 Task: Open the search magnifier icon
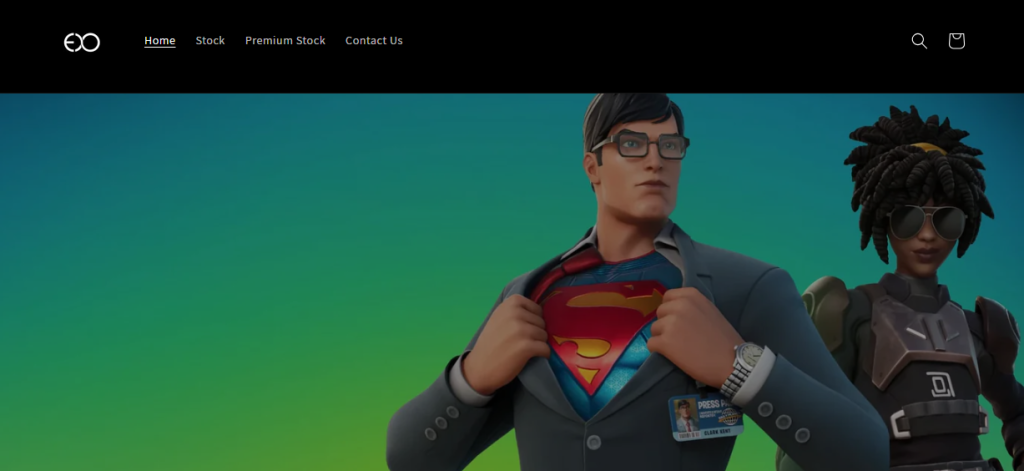click(919, 41)
